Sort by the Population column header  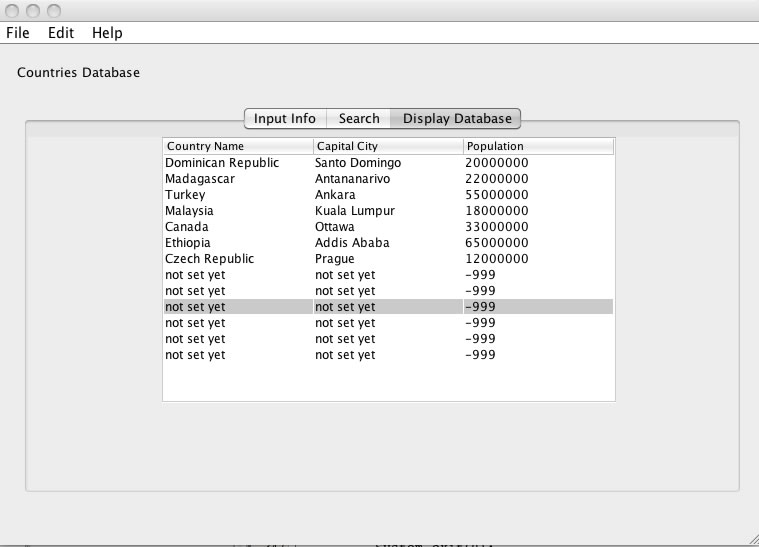coord(538,146)
